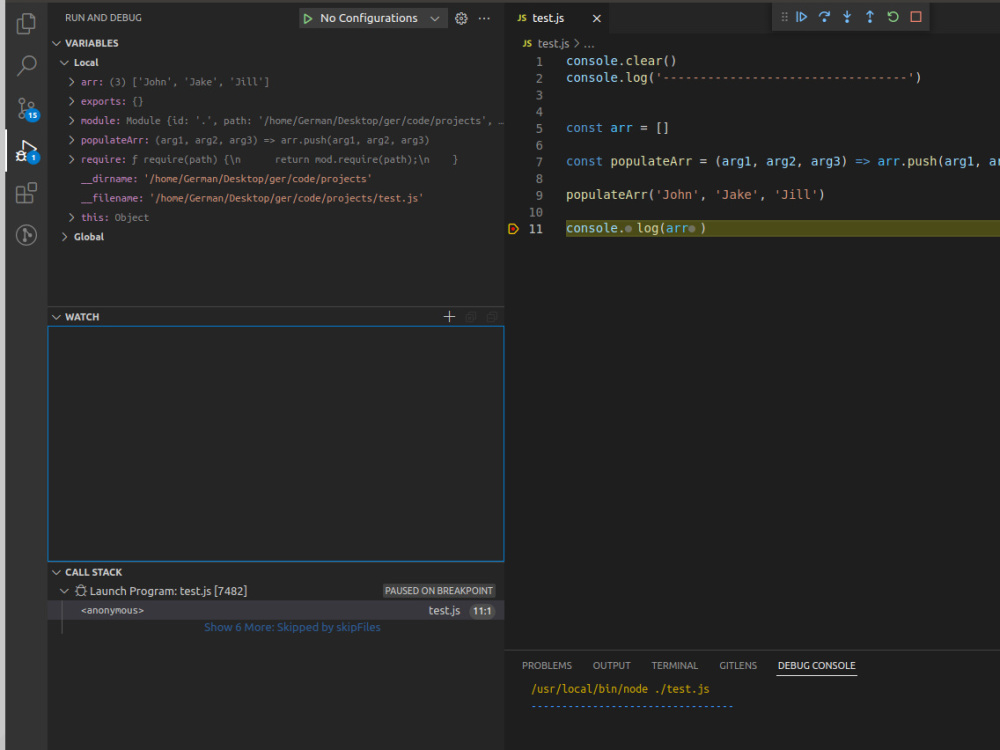Add a watch expression with the plus icon
The height and width of the screenshot is (750, 1000).
[x=449, y=317]
